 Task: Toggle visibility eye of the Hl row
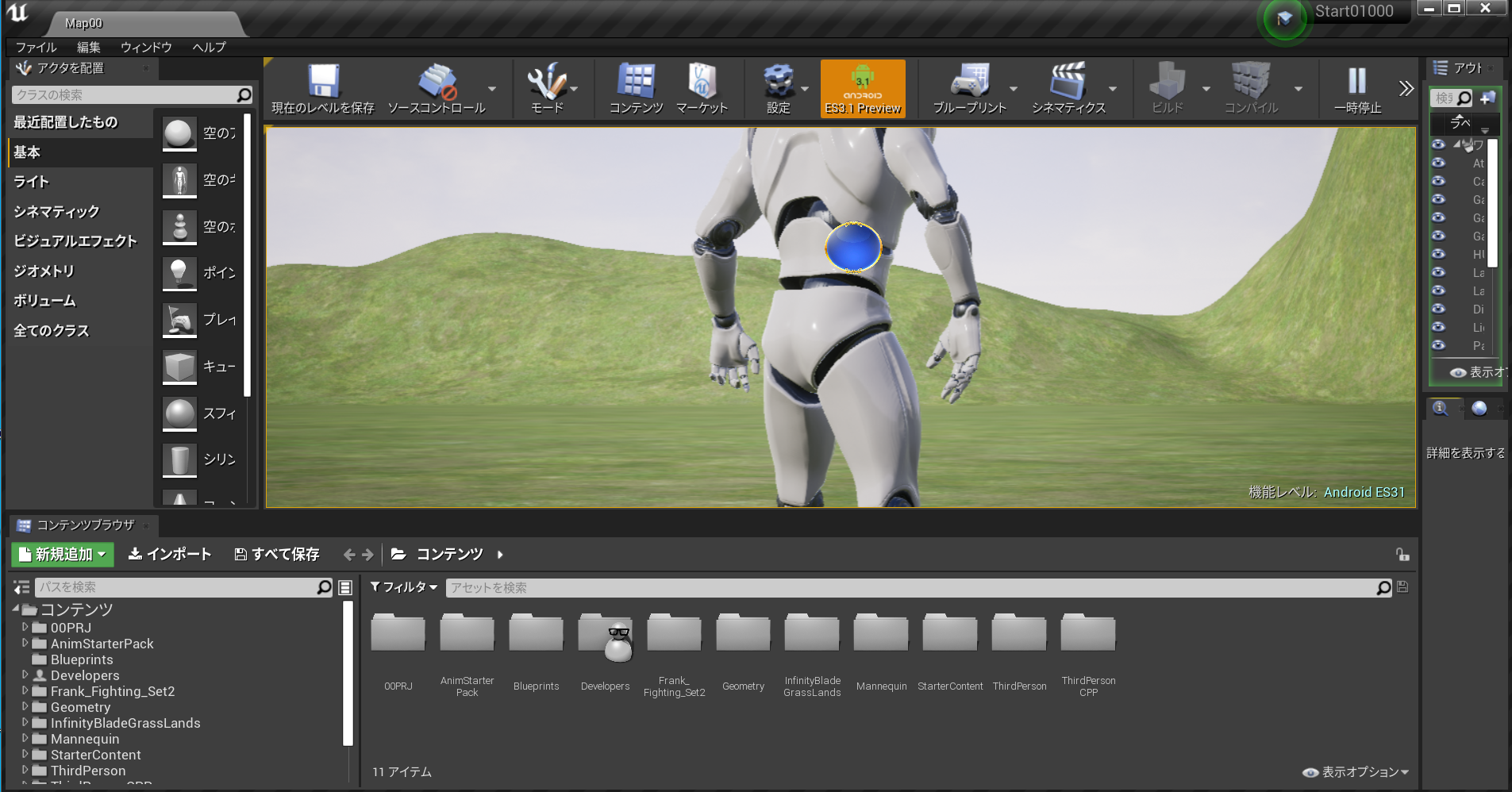click(x=1438, y=254)
